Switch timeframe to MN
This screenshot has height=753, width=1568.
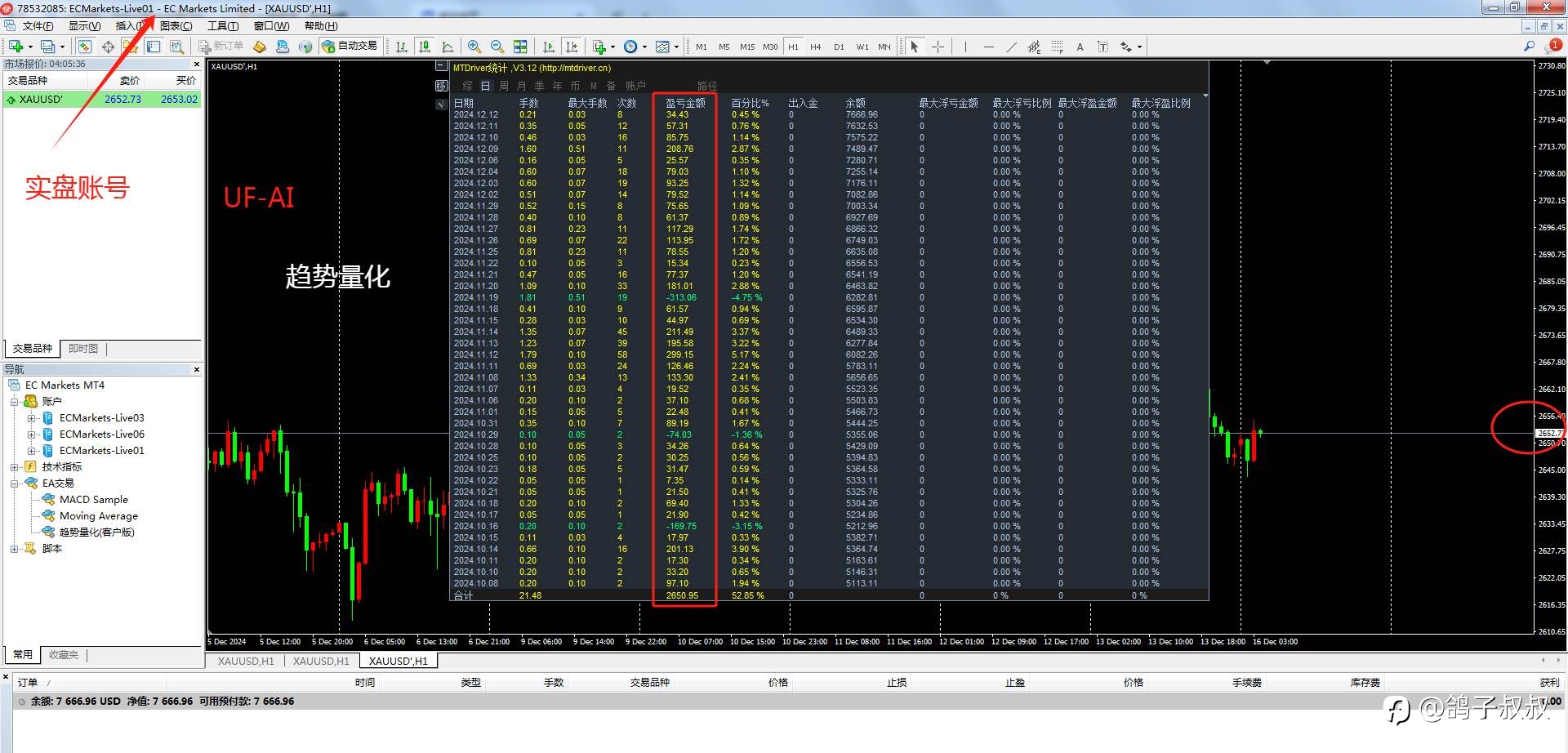[884, 47]
